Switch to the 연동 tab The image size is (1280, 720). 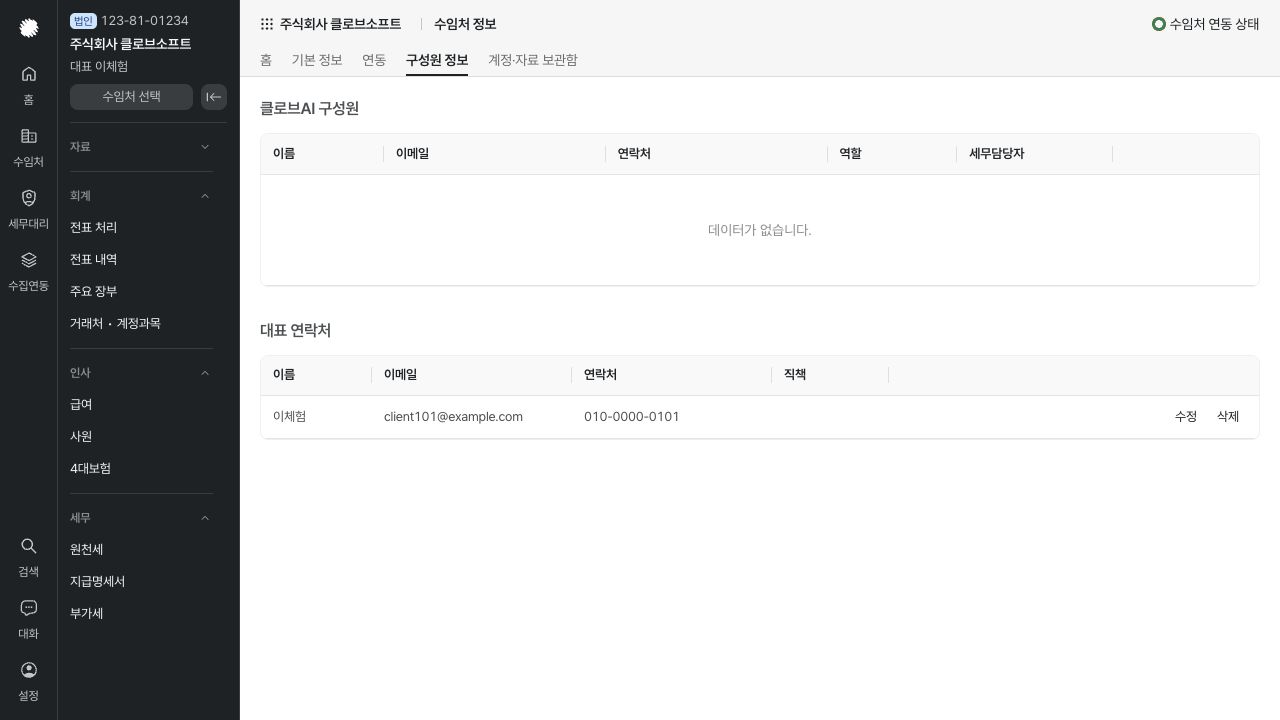tap(374, 60)
